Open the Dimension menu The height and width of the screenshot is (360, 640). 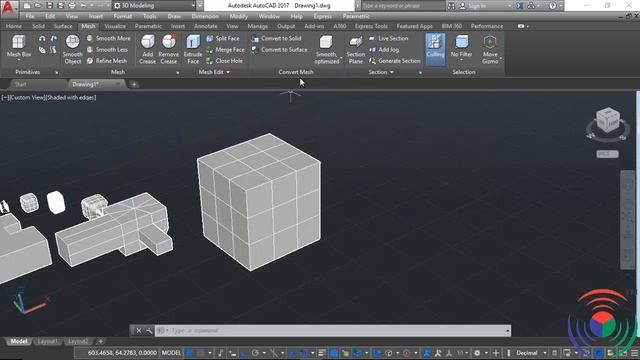205,16
